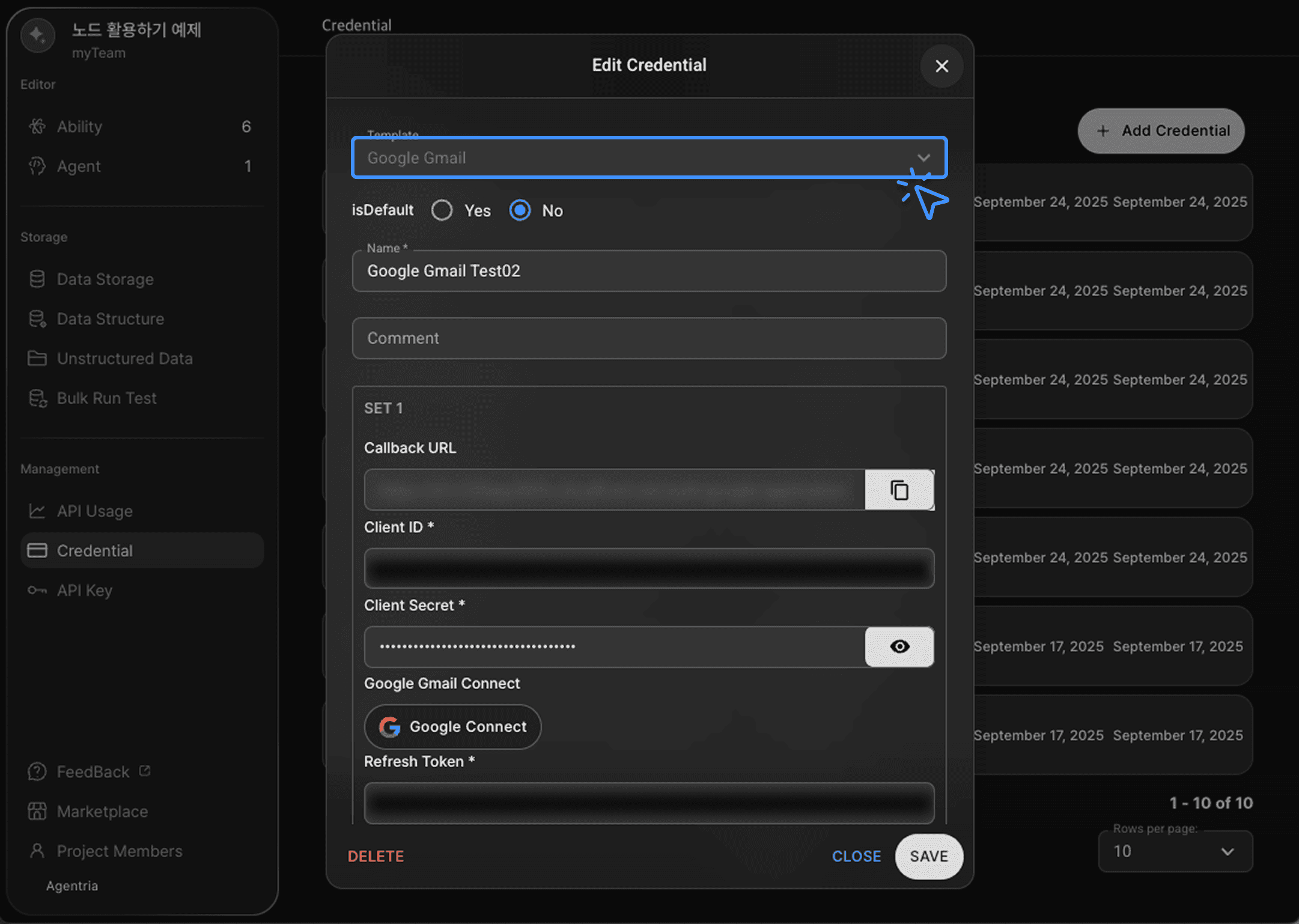Open project switcher at top-left logo
The height and width of the screenshot is (924, 1299).
pyautogui.click(x=38, y=35)
